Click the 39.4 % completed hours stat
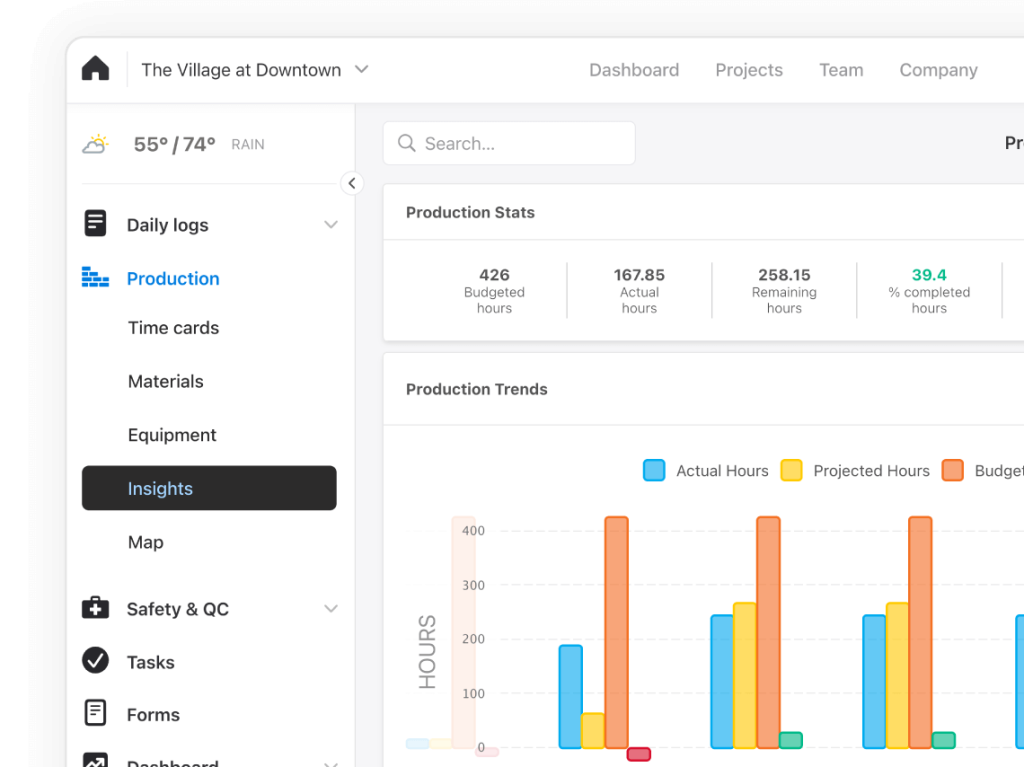Screen dimensions: 1024x767 tap(929, 291)
